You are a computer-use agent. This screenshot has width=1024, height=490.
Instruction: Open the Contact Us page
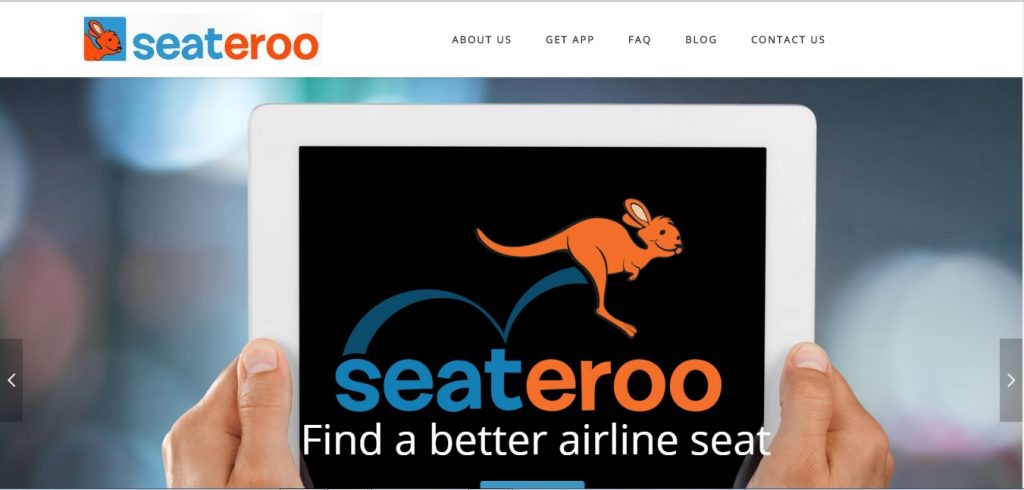[788, 40]
